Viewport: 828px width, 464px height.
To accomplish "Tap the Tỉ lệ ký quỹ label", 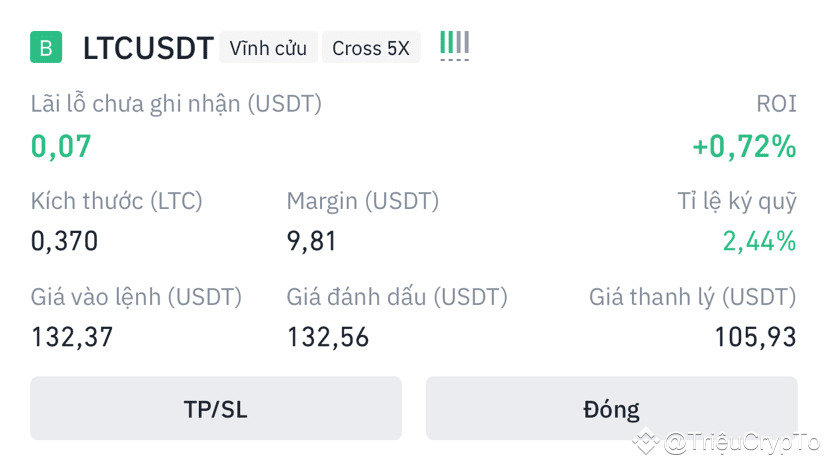I will click(x=737, y=201).
